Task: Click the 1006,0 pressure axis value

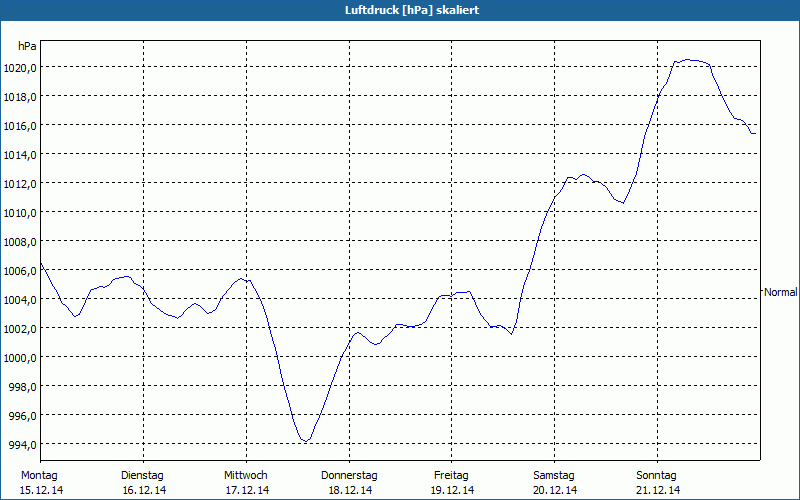Action: pyautogui.click(x=20, y=271)
